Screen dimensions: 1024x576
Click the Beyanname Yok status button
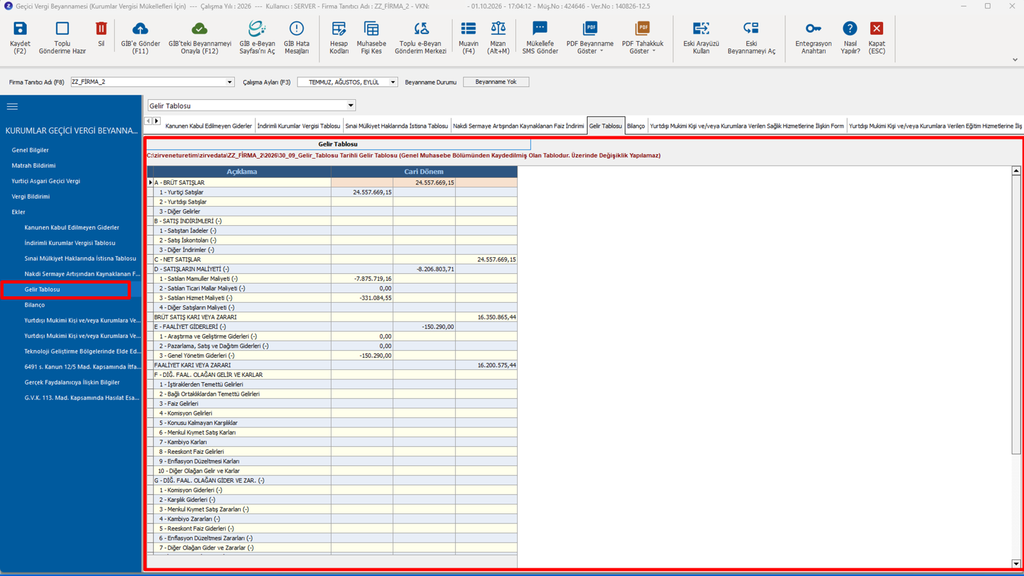click(496, 82)
